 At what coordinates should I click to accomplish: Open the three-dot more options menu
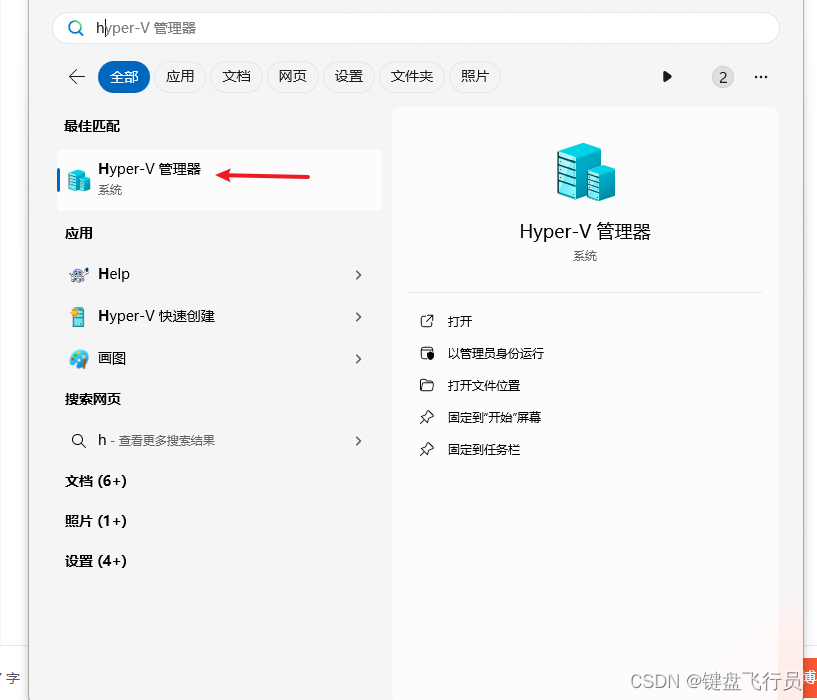point(761,77)
